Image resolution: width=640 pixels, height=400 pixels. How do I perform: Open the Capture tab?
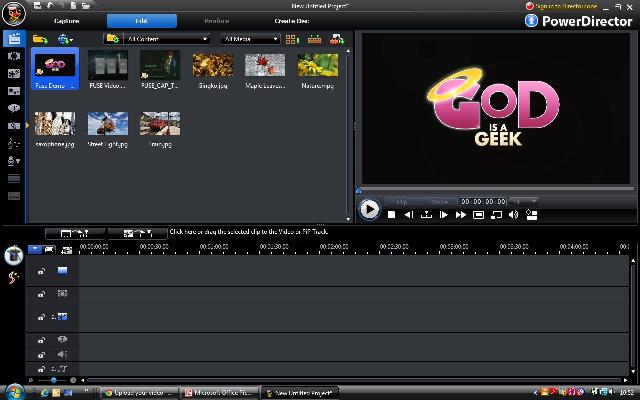tap(67, 21)
